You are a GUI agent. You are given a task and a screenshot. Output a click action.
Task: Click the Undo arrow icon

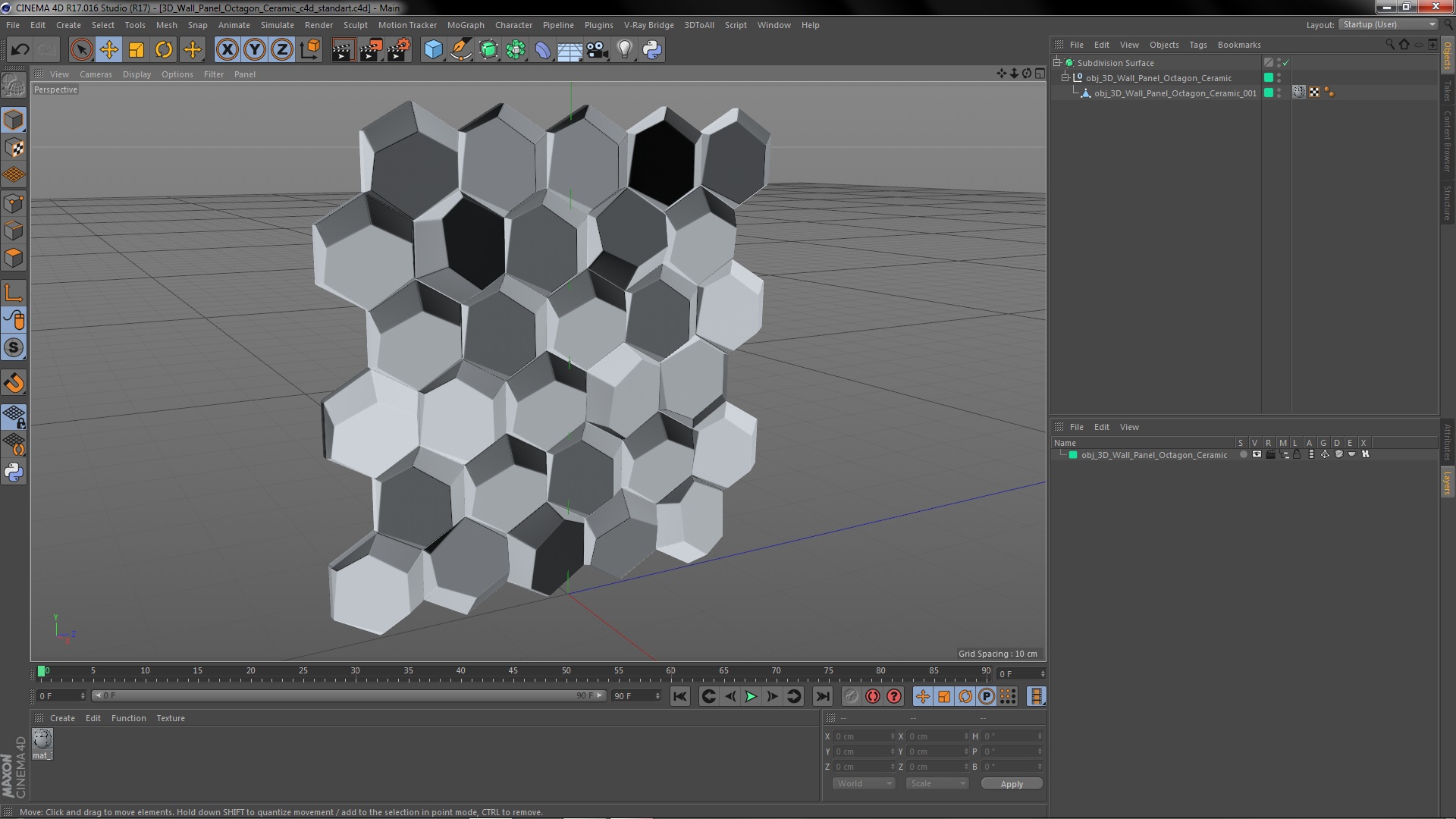pyautogui.click(x=20, y=50)
